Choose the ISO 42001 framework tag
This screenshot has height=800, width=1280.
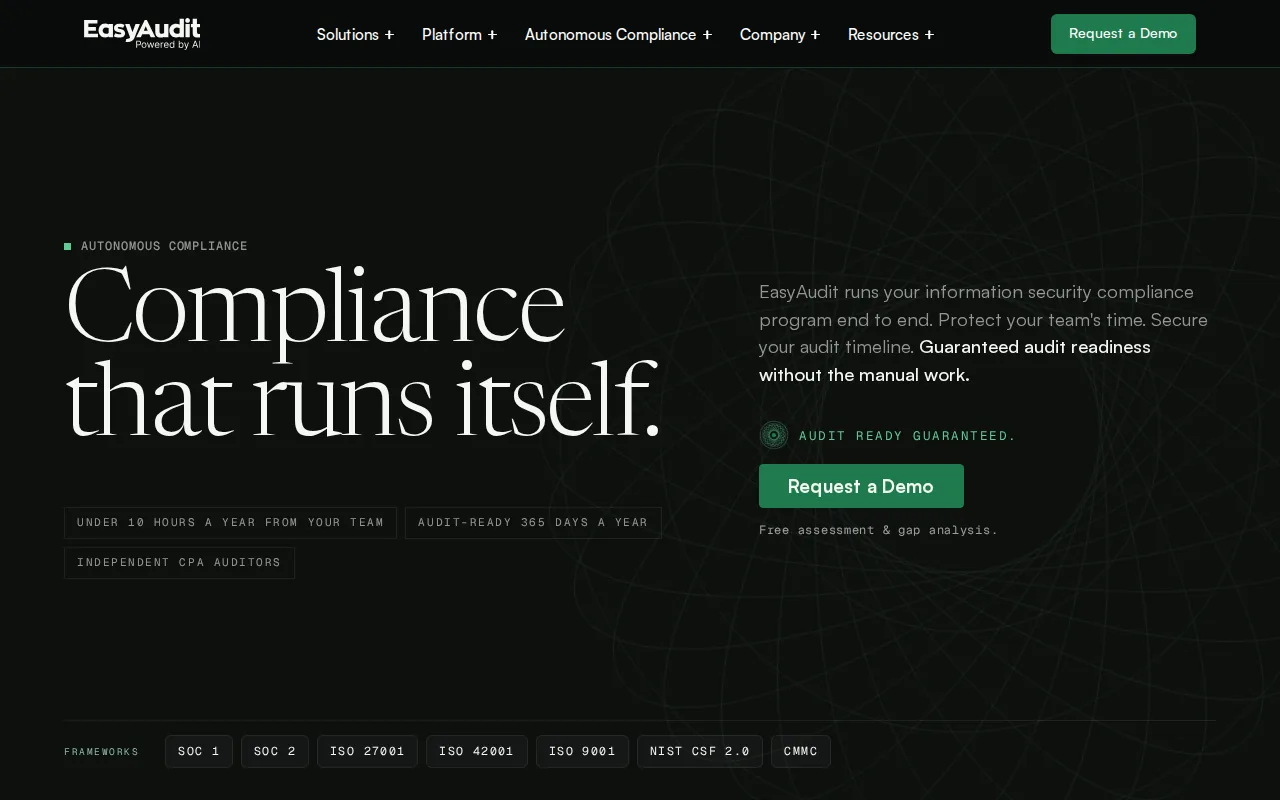click(x=477, y=751)
